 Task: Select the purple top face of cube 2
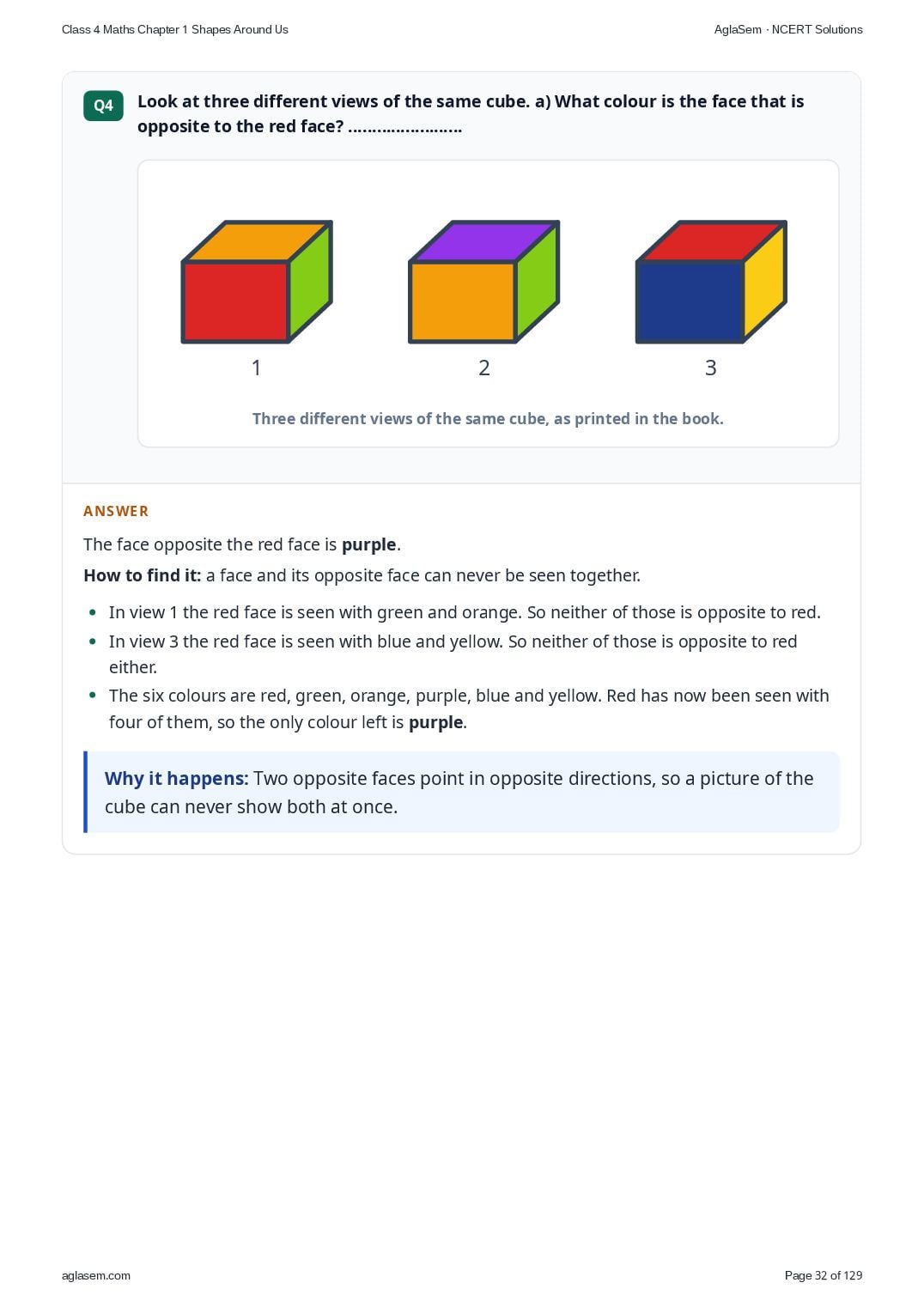pos(484,241)
